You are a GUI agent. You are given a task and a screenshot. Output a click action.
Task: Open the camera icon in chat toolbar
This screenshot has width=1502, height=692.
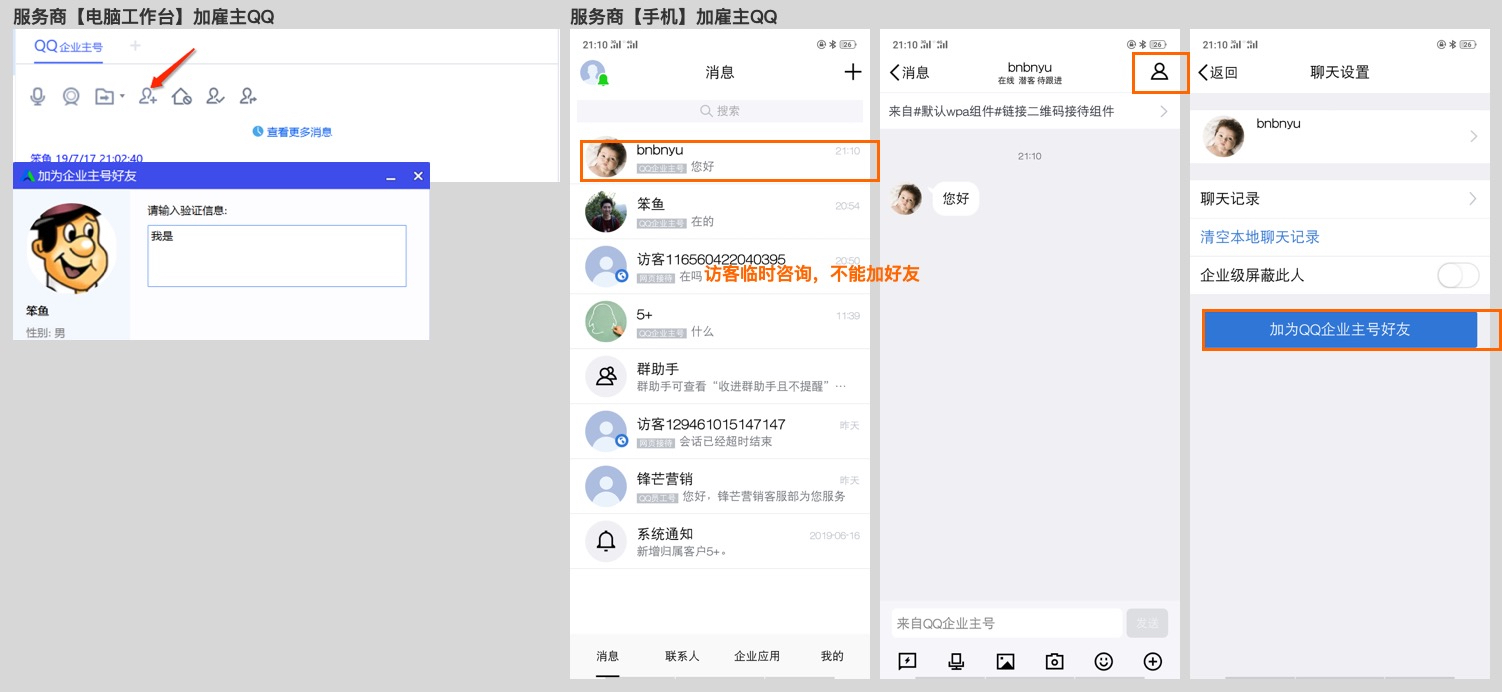pos(1054,662)
